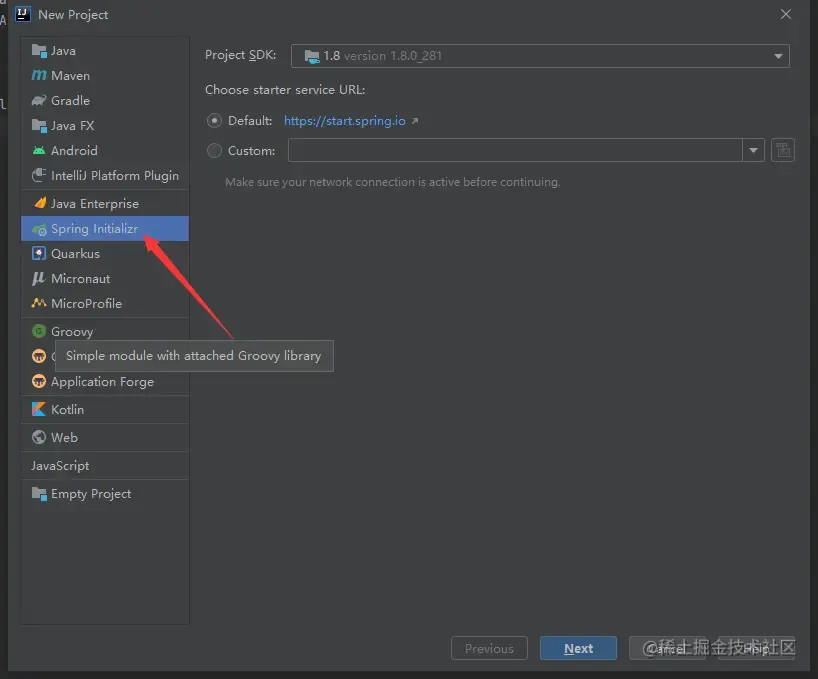Expand the Custom URL history dropdown arrow

pyautogui.click(x=753, y=150)
